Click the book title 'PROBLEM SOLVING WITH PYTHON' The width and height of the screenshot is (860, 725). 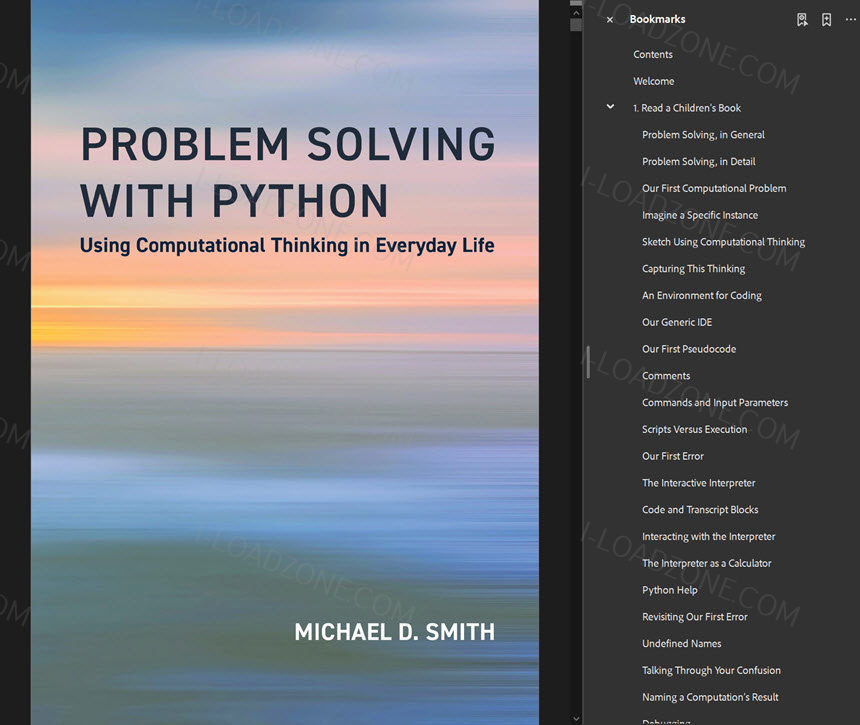[x=288, y=172]
